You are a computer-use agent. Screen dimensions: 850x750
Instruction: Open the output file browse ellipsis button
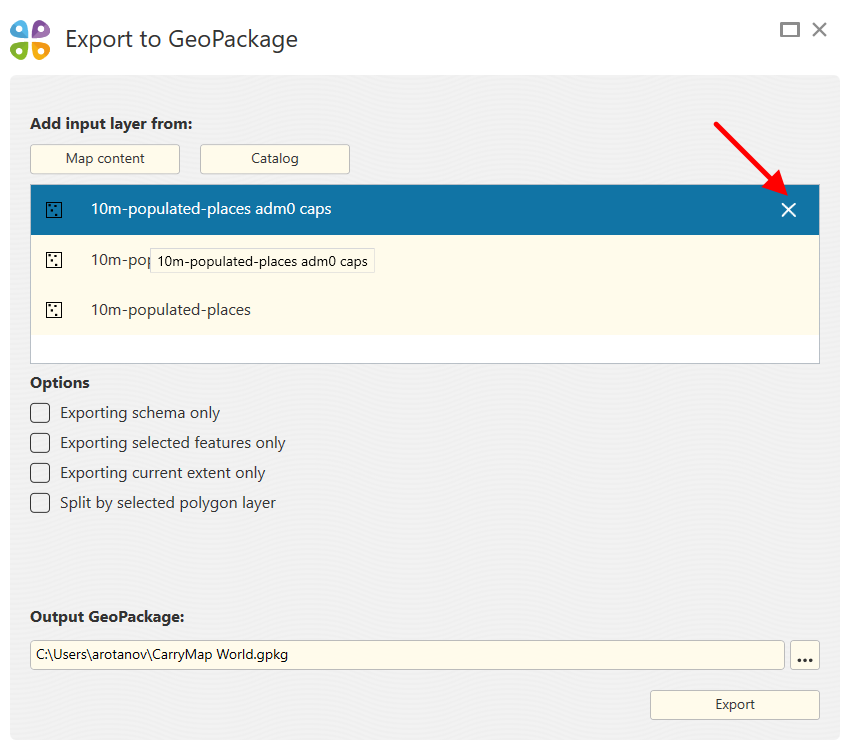[805, 655]
